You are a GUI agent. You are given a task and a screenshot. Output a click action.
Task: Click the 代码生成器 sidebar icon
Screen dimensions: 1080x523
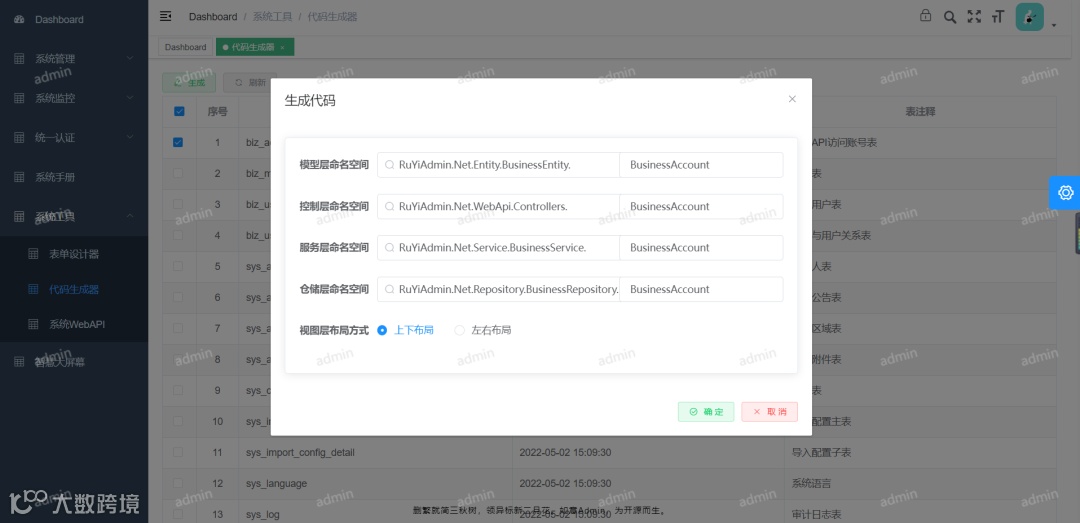(33, 289)
